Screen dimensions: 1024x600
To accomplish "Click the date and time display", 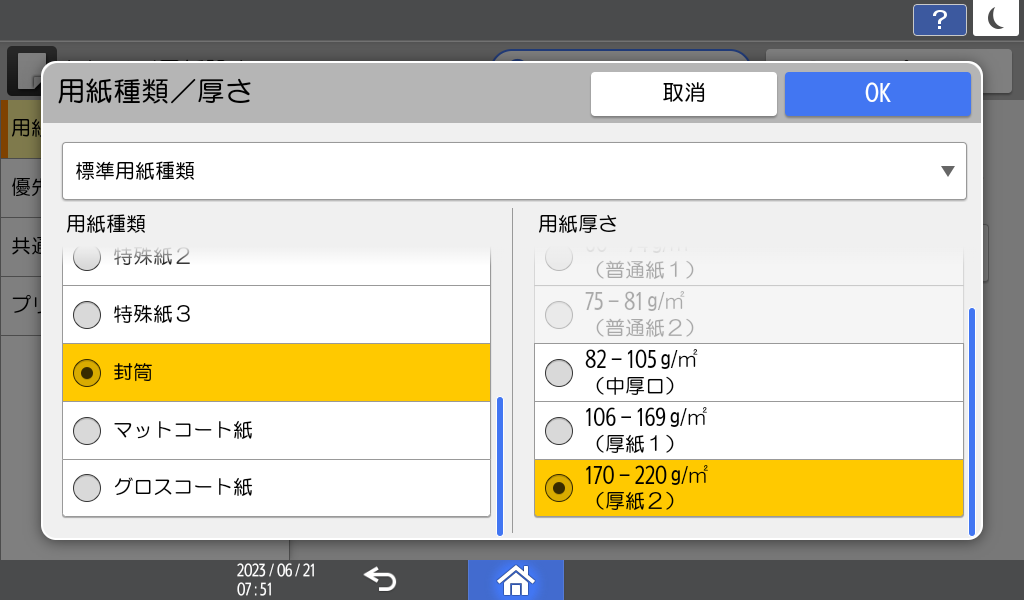I will (x=276, y=579).
